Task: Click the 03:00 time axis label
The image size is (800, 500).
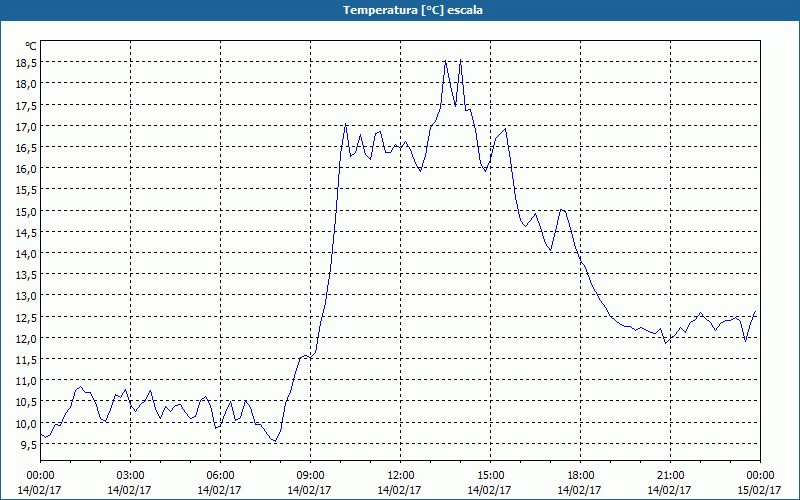Action: click(130, 476)
